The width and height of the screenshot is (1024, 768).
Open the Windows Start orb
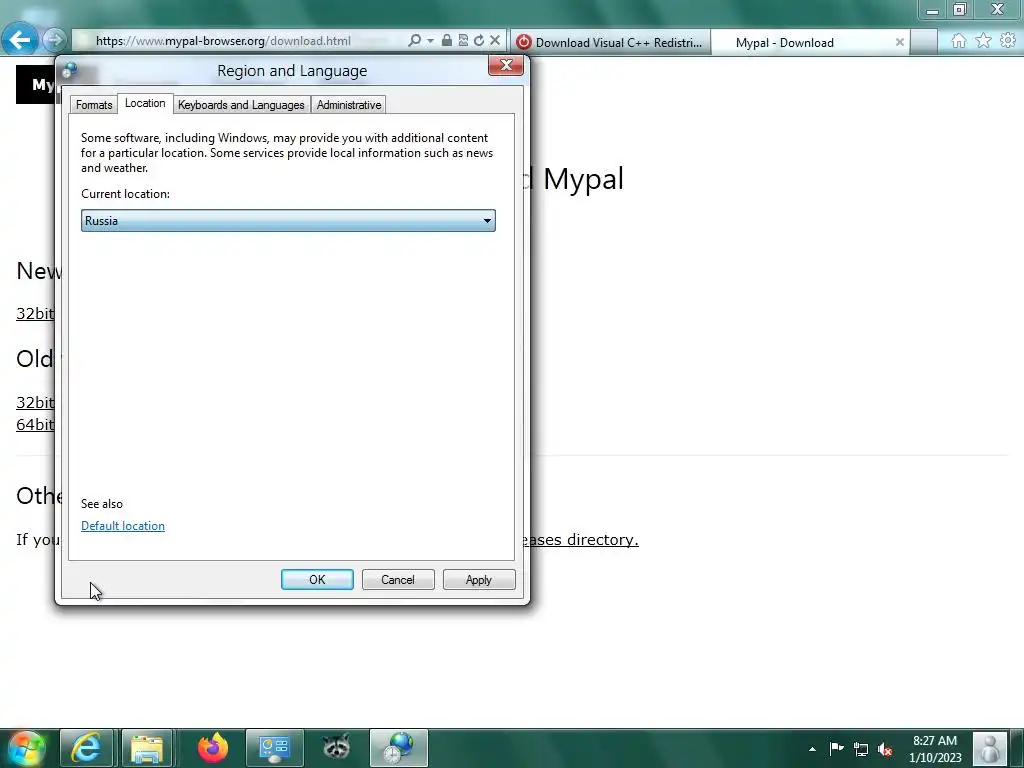point(26,748)
